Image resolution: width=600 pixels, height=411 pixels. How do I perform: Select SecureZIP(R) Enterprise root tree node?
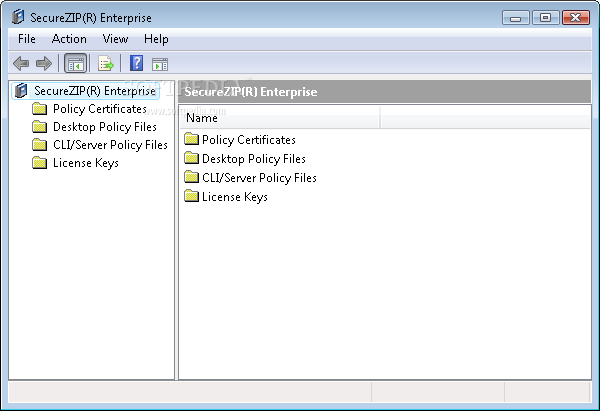pos(95,91)
